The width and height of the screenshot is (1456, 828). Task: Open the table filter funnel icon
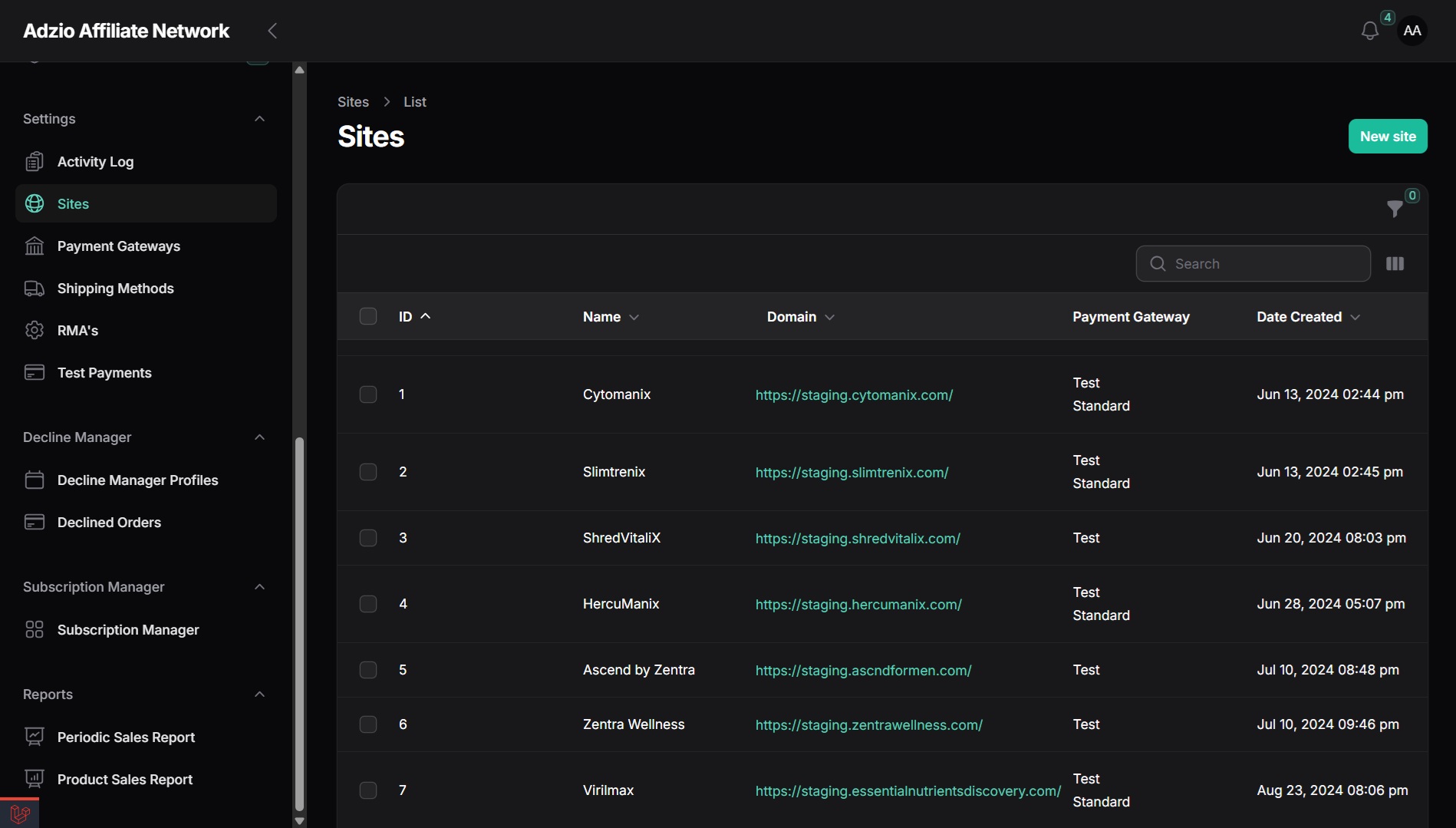click(1395, 209)
